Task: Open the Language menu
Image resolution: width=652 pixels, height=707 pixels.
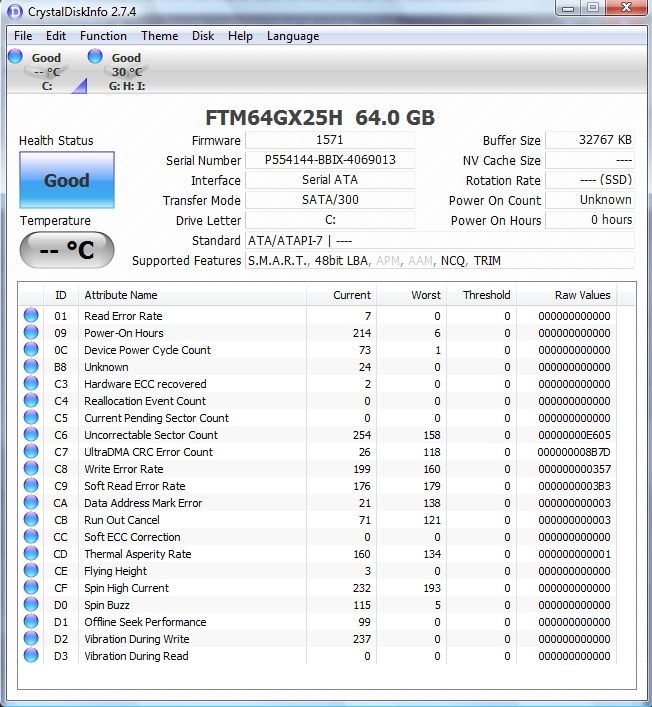Action: pos(293,36)
